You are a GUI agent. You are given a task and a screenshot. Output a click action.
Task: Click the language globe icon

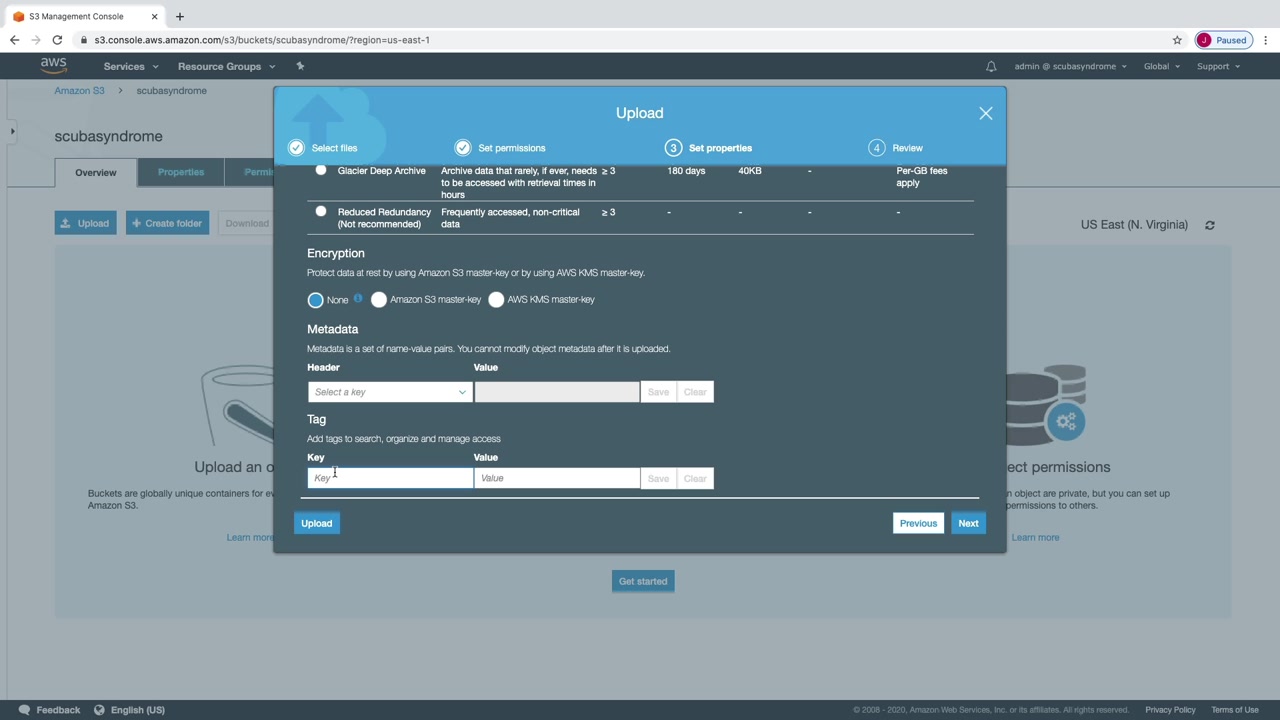99,710
